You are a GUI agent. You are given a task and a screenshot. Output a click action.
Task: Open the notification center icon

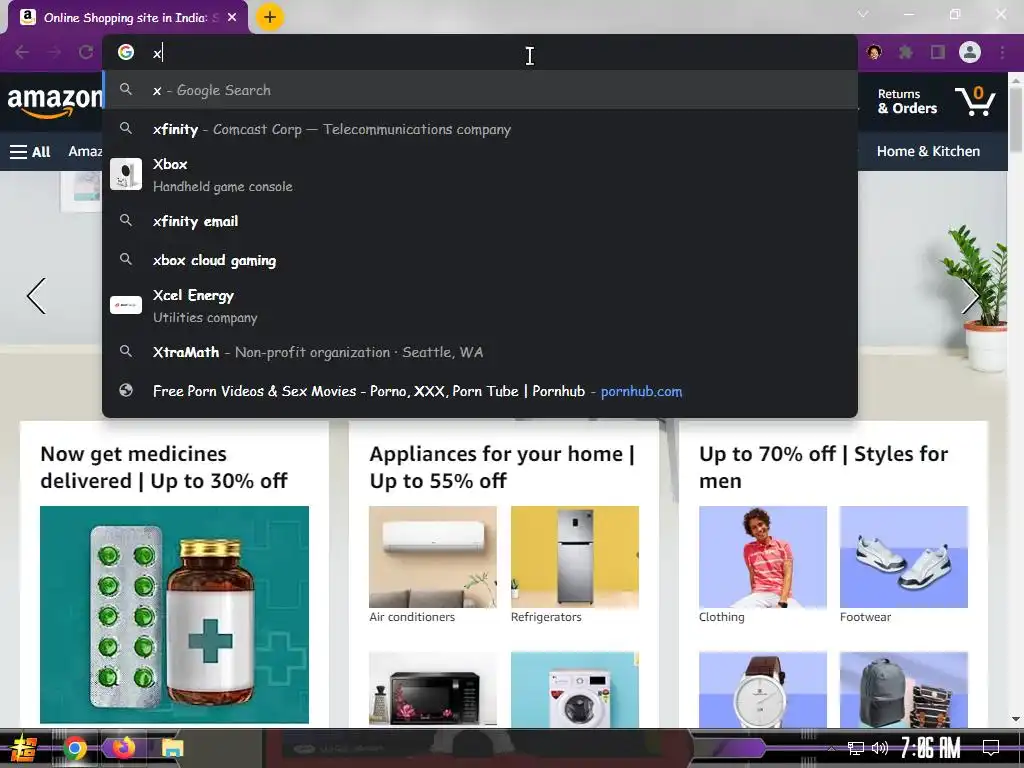point(991,748)
